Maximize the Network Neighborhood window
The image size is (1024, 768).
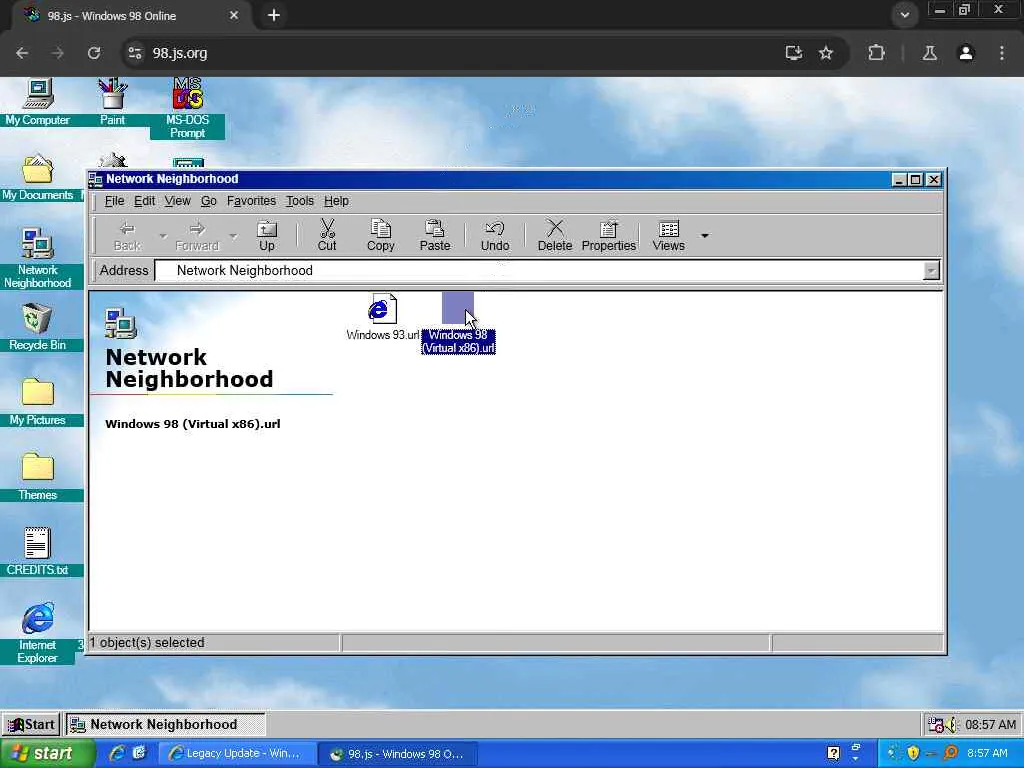[x=916, y=180]
